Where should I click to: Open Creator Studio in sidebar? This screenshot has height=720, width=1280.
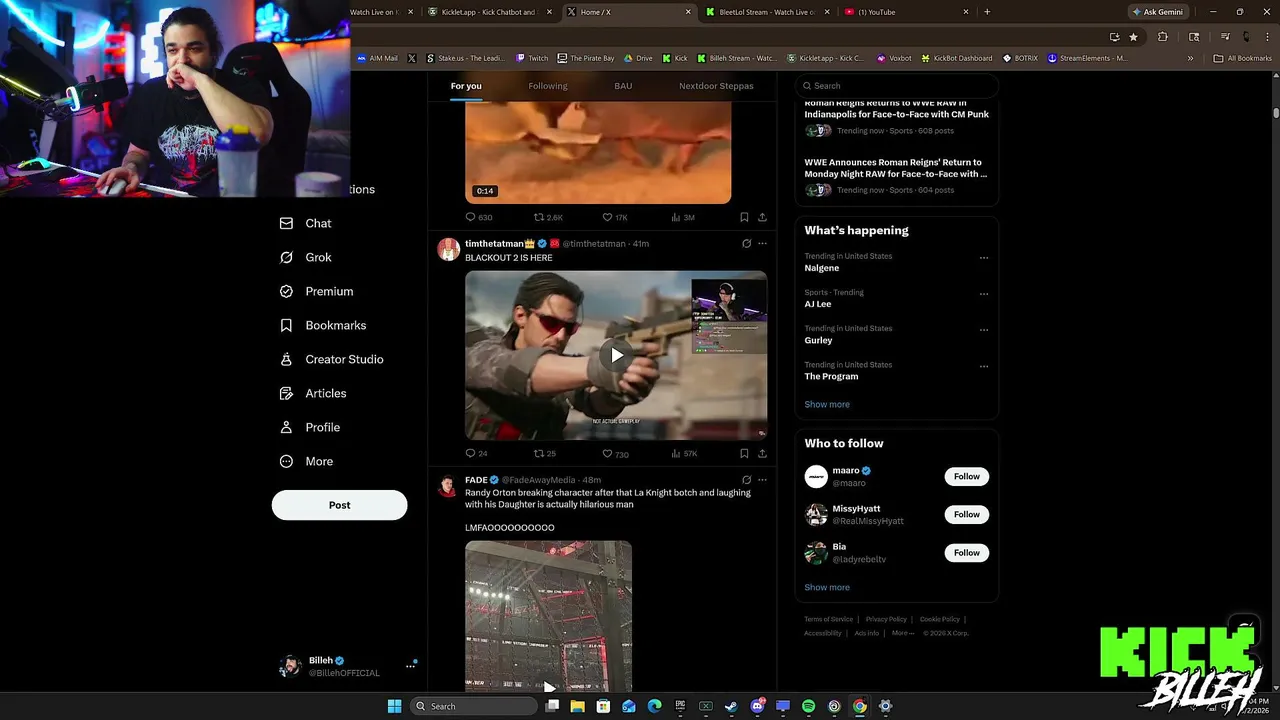click(331, 359)
